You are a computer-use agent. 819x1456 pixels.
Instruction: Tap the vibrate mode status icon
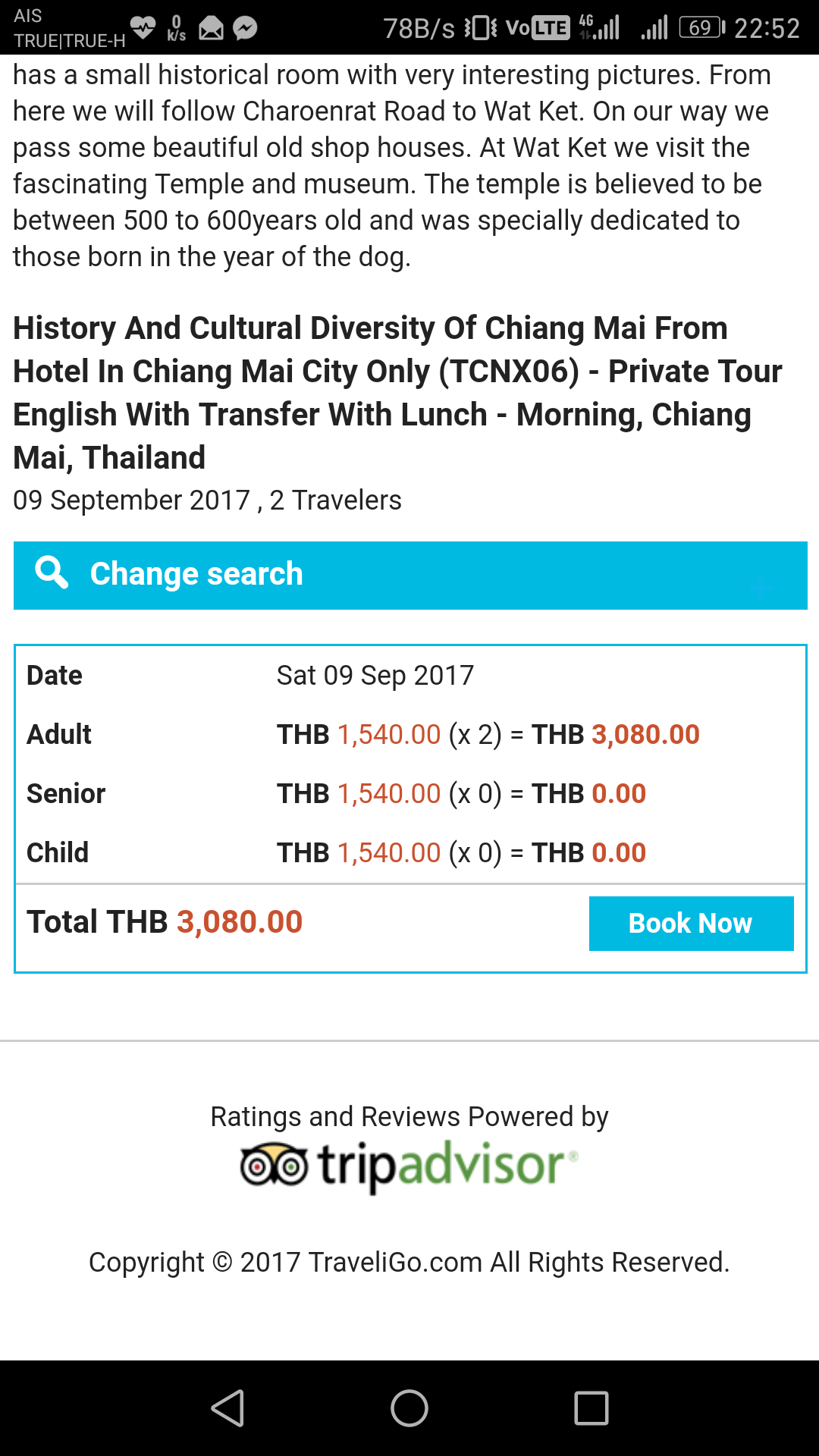[481, 29]
